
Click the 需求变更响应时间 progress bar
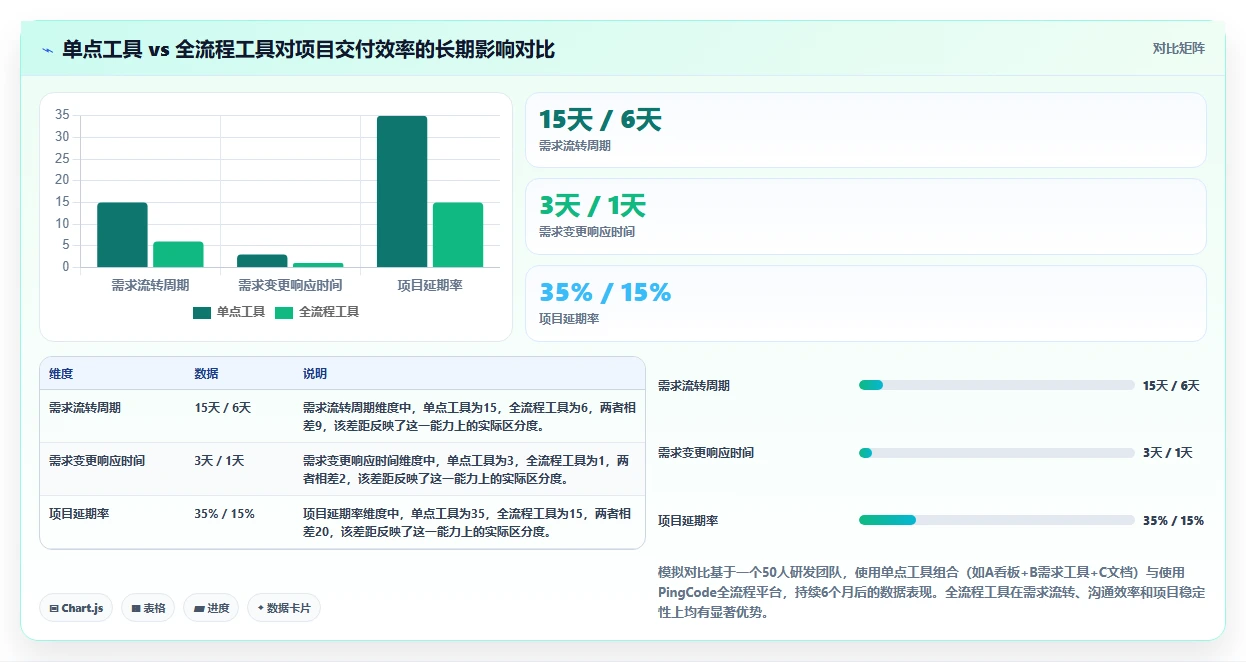[x=997, y=453]
